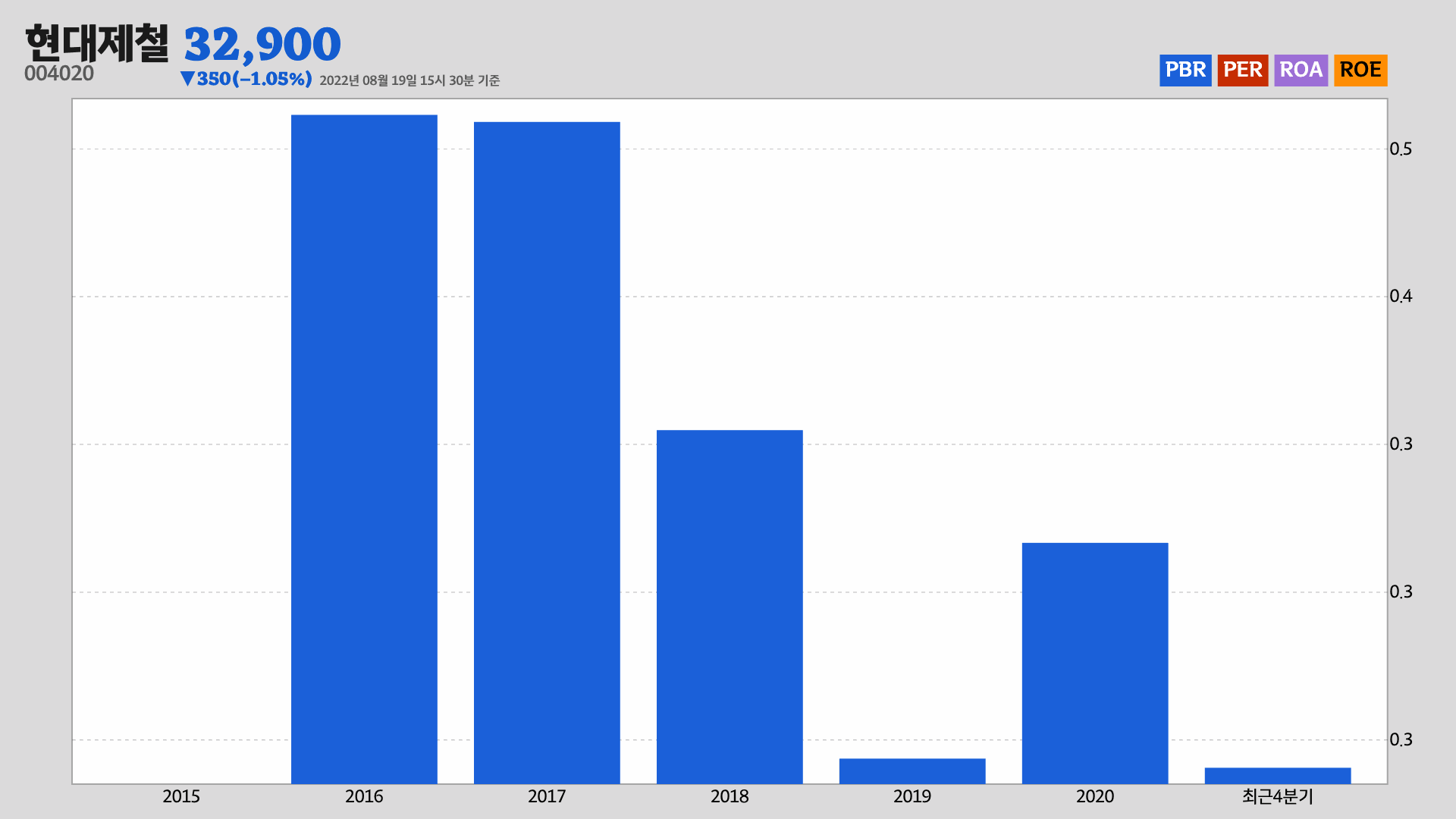Viewport: 1456px width, 819px height.
Task: Switch to the PER metric tab
Action: (1243, 70)
